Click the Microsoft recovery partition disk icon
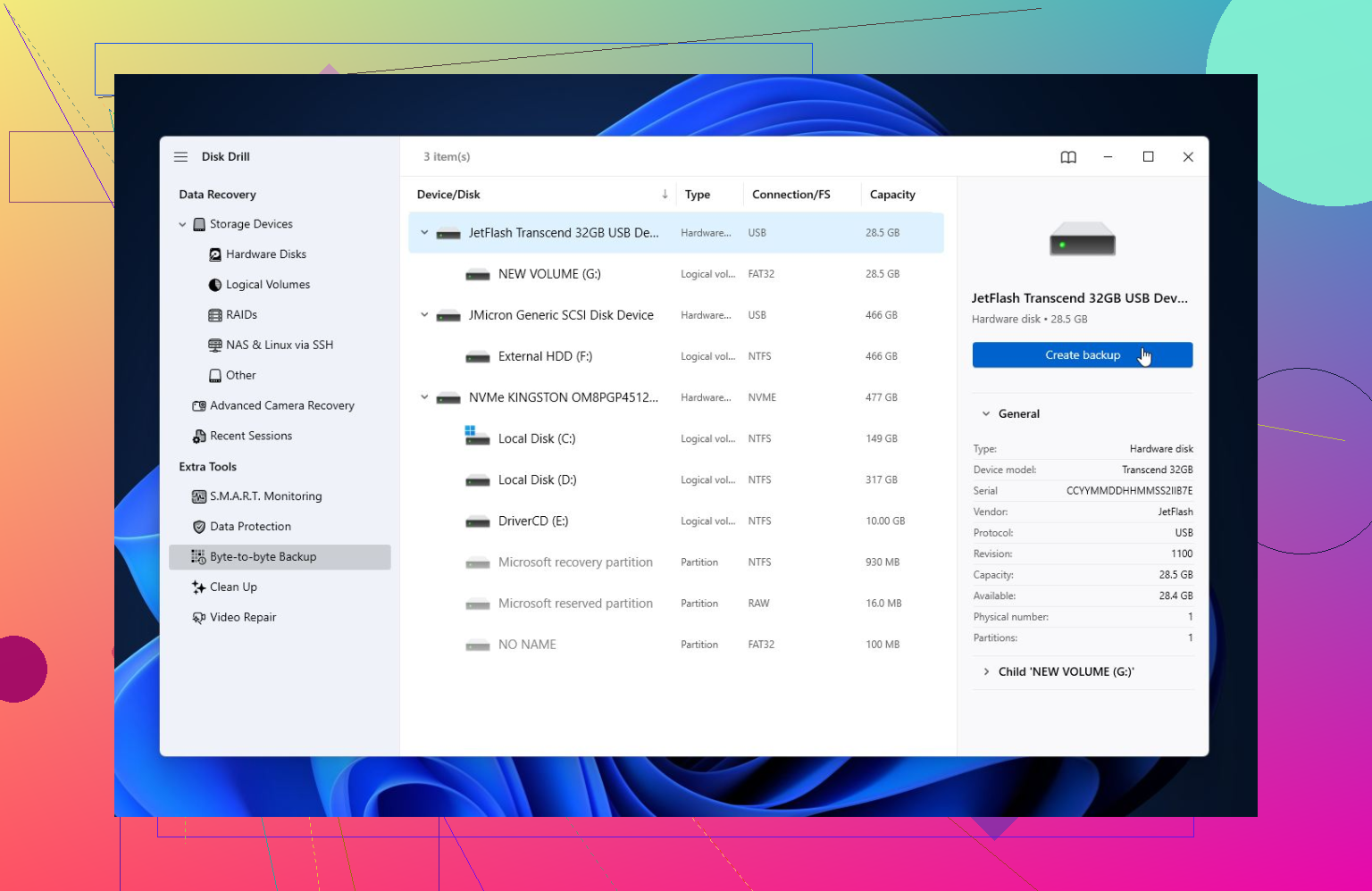Screen dimensions: 1372x891 point(478,563)
